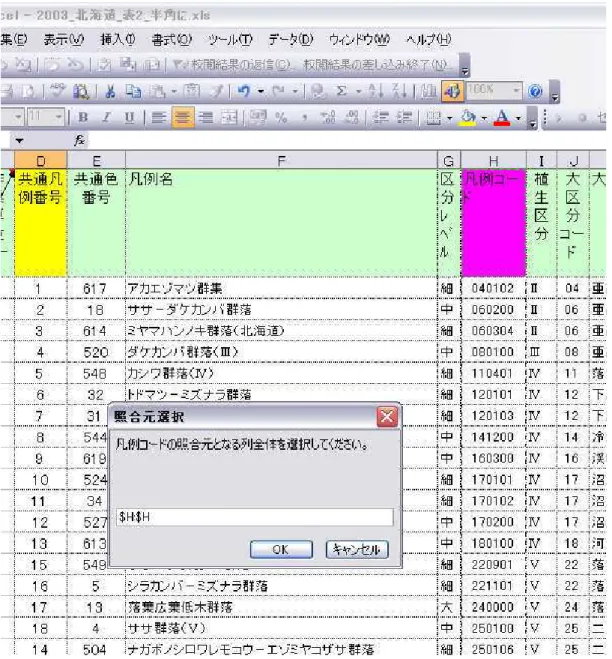Image resolution: width=612 pixels, height=659 pixels.
Task: Click the $H:$H range input field
Action: [x=255, y=517]
